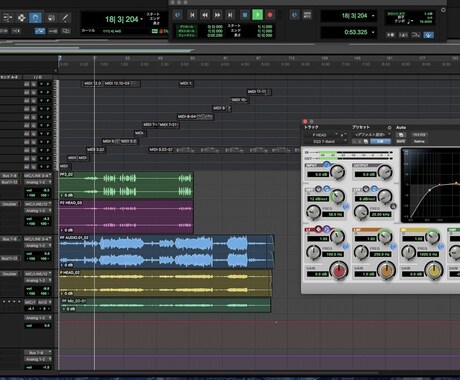Adjust the INPUT gain knob in EQ
This screenshot has width=460, height=380.
click(x=338, y=172)
